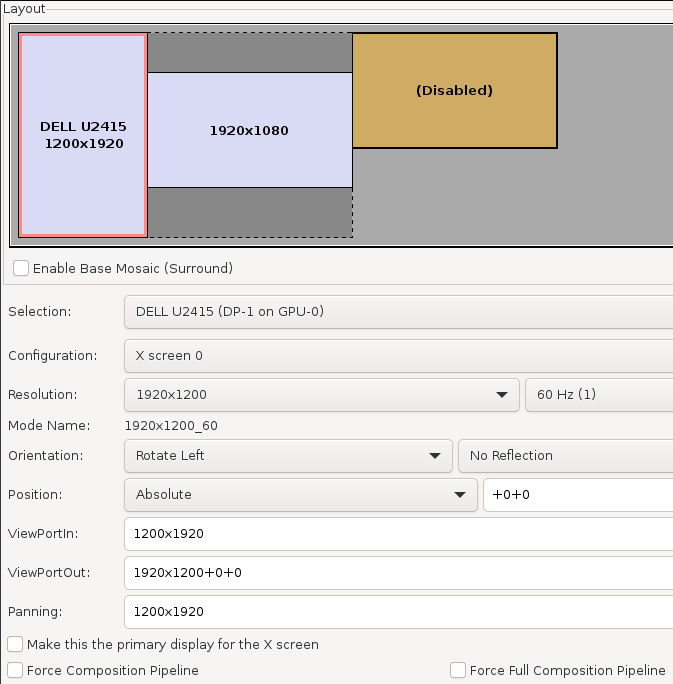Open the Configuration dropdown showing X screen 0

pyautogui.click(x=399, y=356)
